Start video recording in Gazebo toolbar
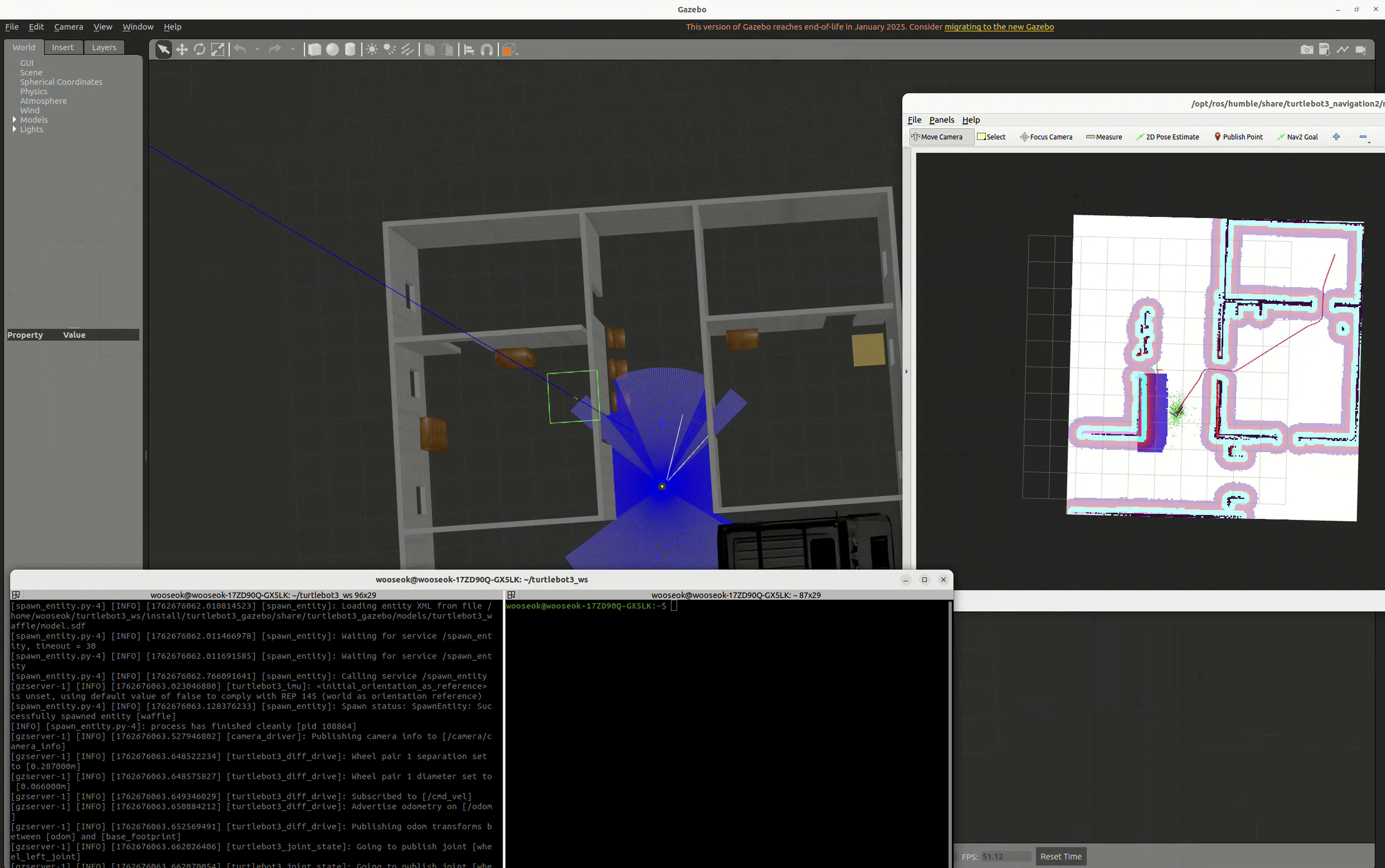The height and width of the screenshot is (868, 1385). [x=1361, y=50]
